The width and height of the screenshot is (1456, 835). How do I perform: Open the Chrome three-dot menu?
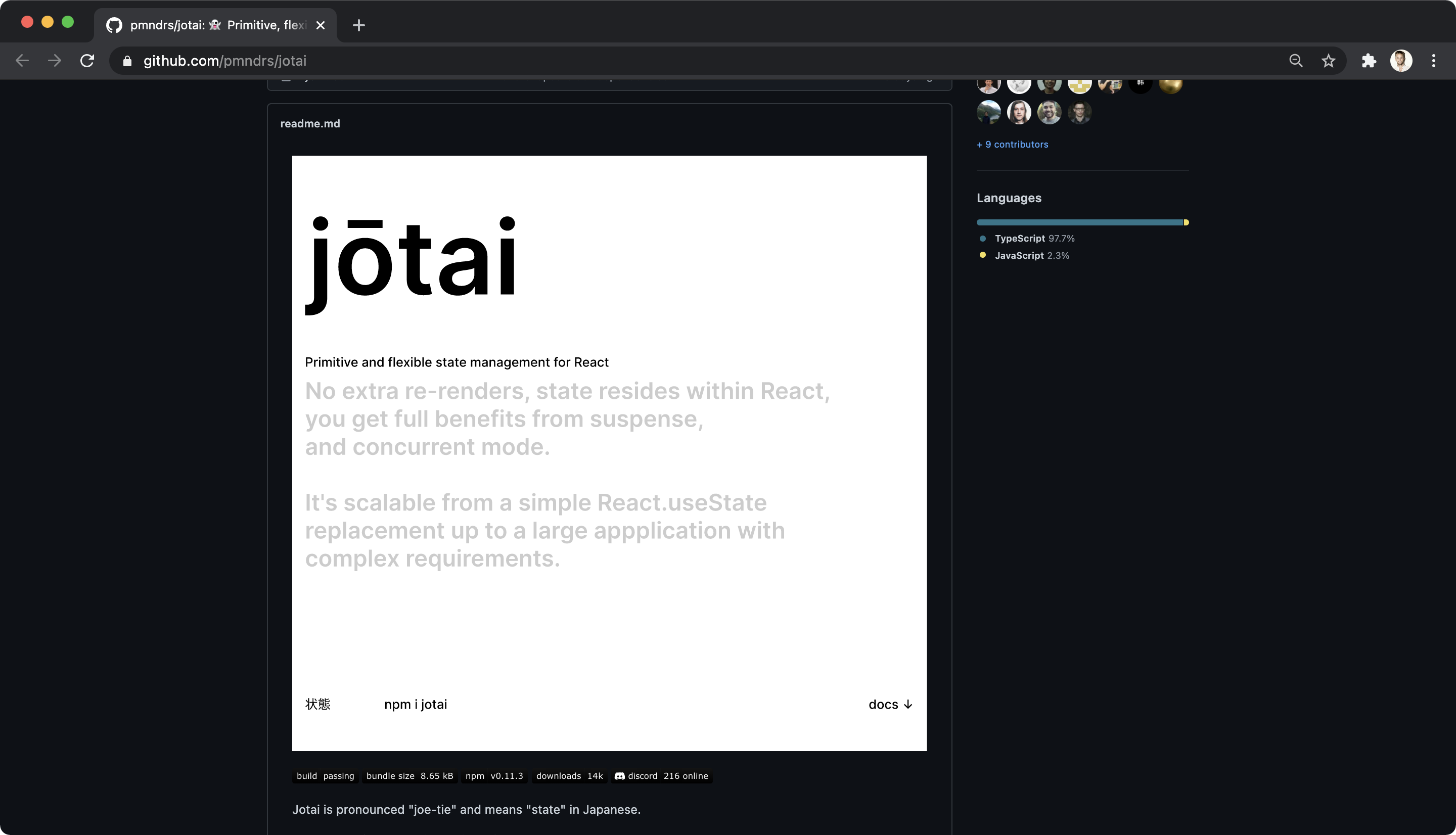coord(1434,61)
